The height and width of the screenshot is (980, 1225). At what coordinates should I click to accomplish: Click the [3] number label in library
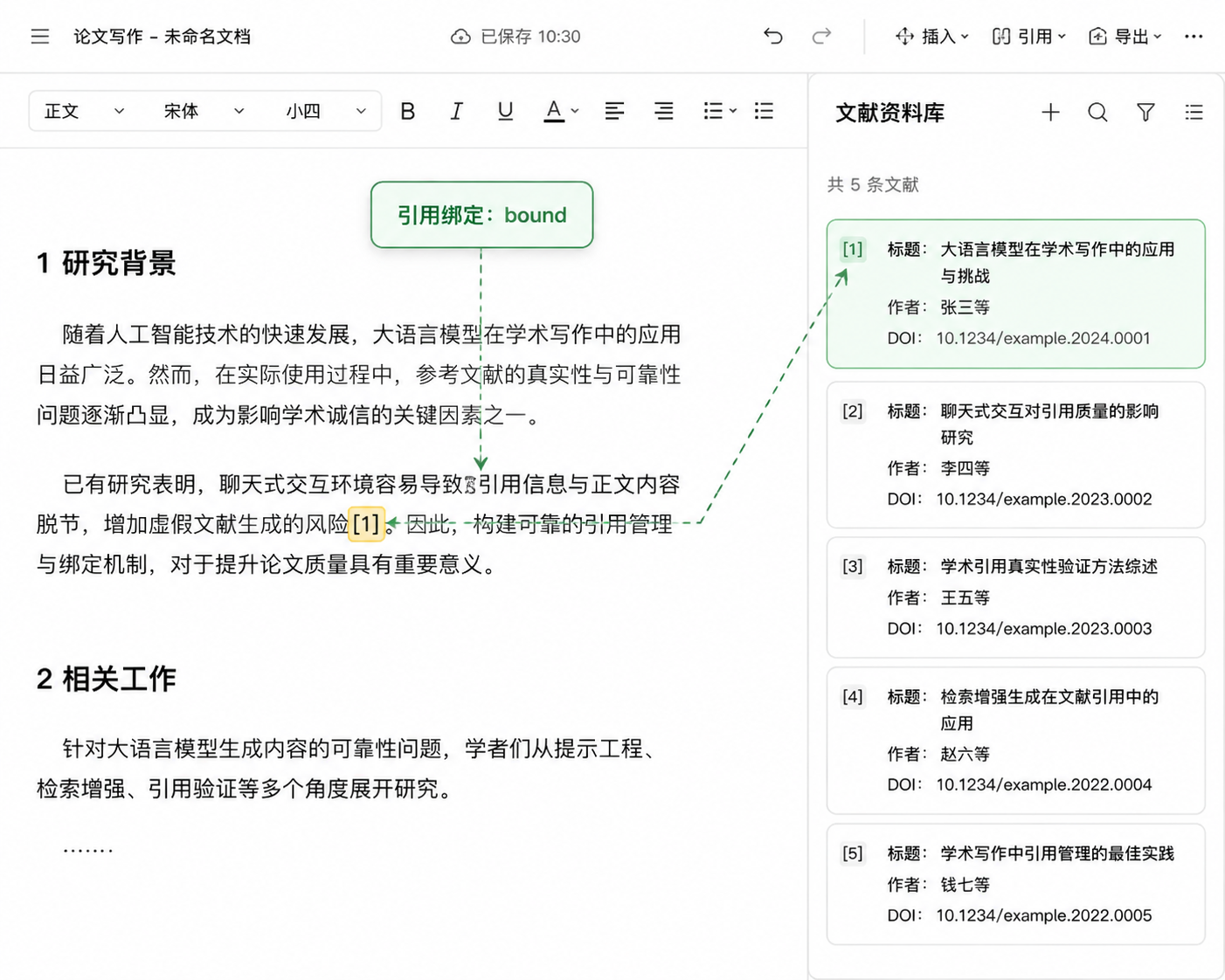pos(853,566)
